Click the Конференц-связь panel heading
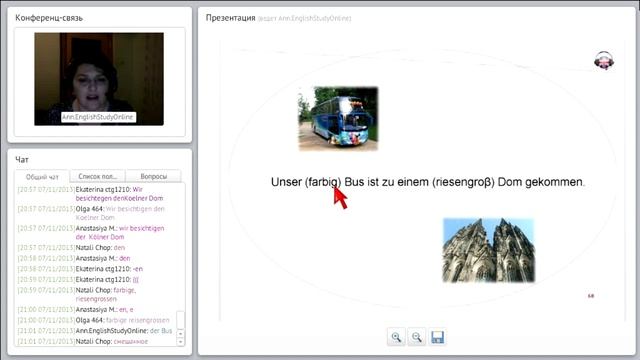The image size is (640, 360). pyautogui.click(x=49, y=18)
